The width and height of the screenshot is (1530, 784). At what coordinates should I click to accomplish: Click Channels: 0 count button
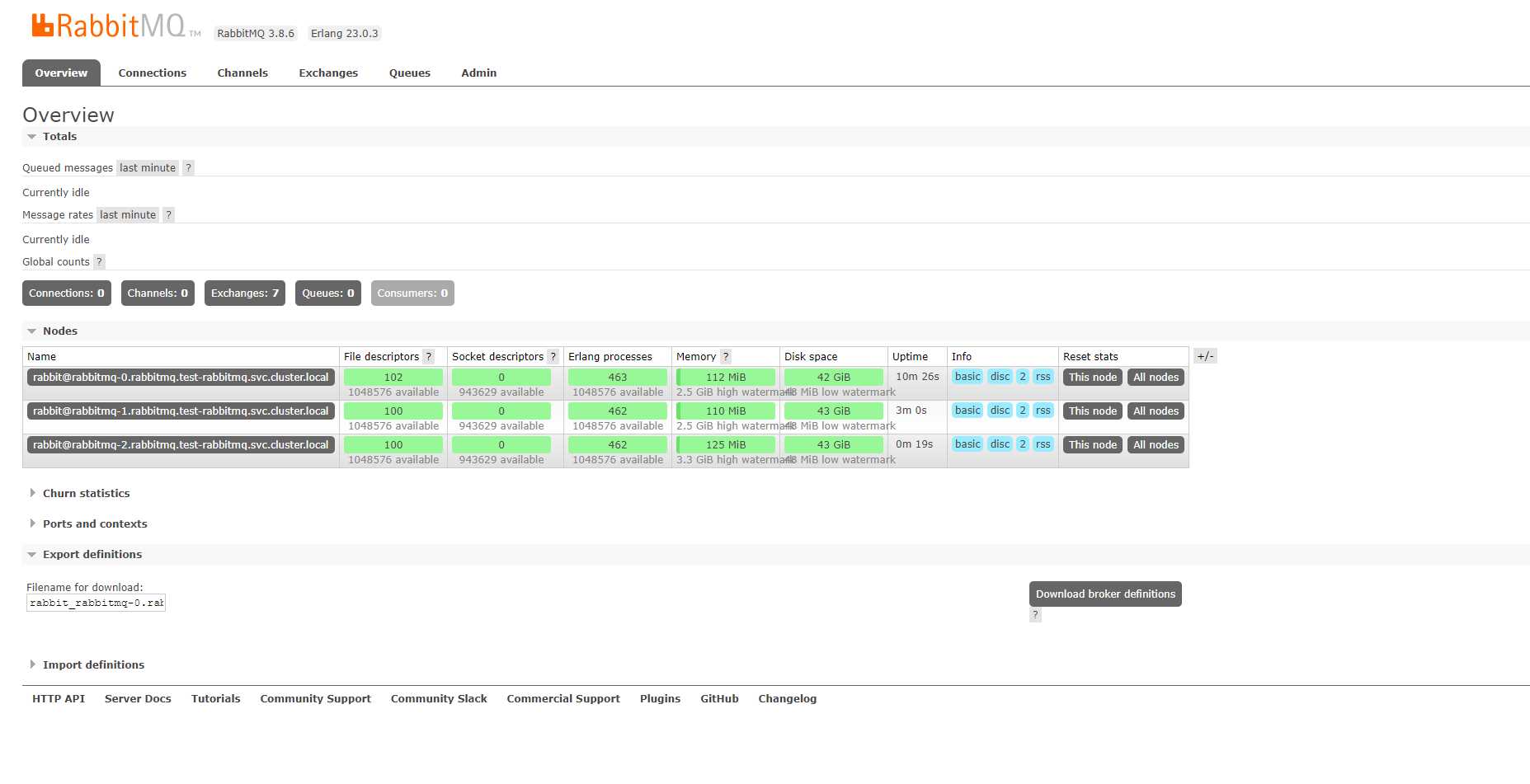click(x=158, y=293)
